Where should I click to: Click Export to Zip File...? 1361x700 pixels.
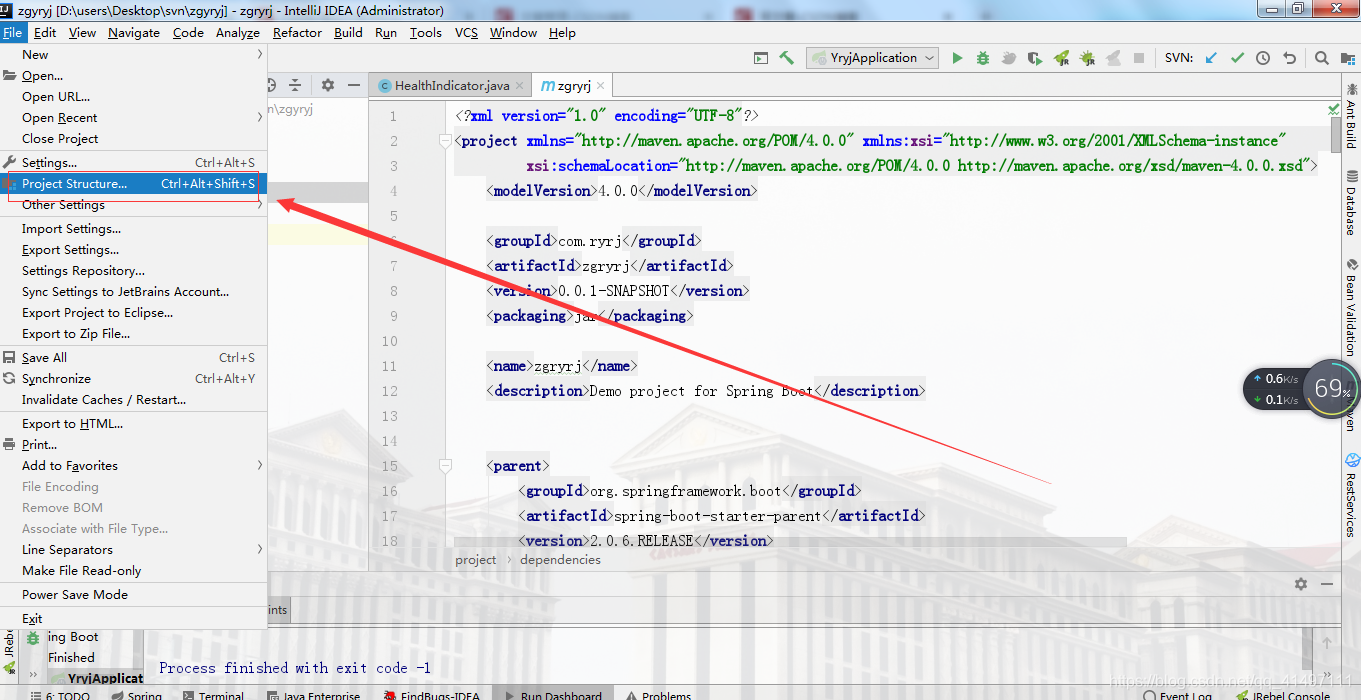(x=135, y=333)
